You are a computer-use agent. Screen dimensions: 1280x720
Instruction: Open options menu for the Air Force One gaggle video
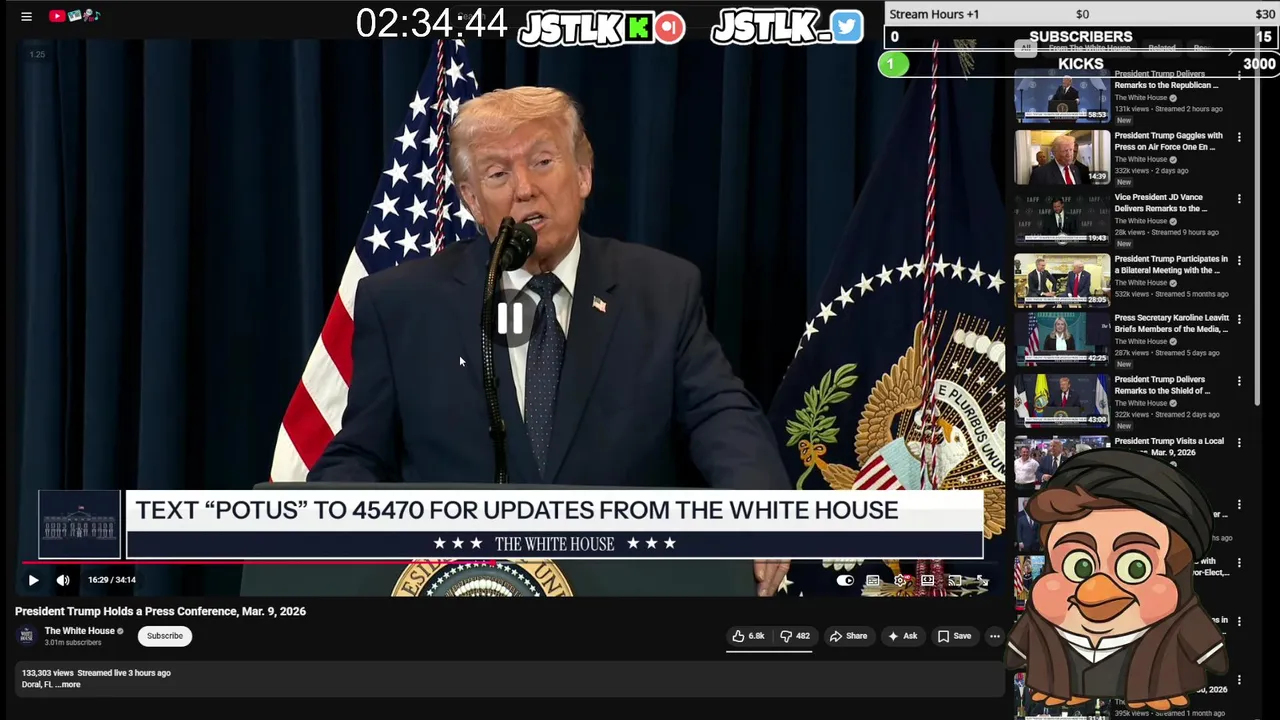pos(1239,137)
